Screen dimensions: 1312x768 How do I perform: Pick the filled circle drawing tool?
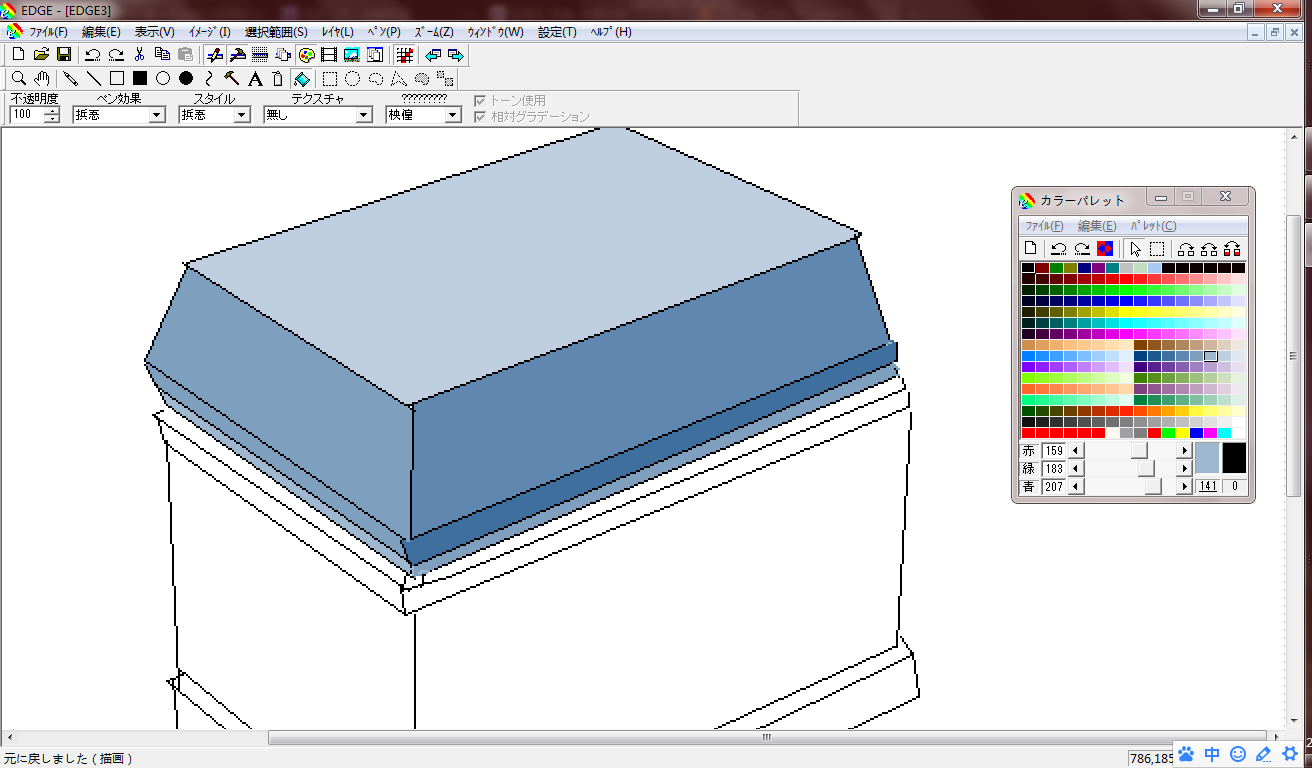coord(186,78)
